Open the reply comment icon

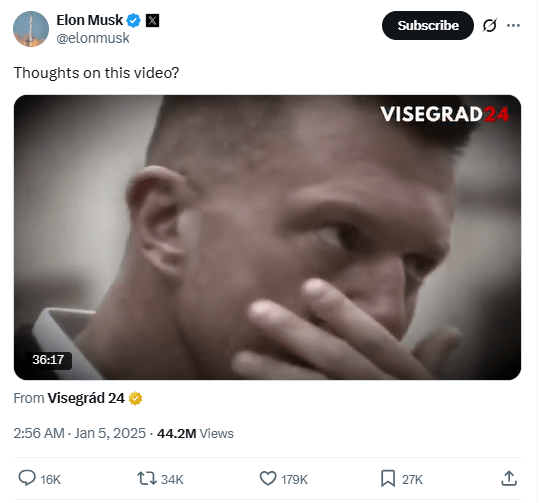[27, 478]
